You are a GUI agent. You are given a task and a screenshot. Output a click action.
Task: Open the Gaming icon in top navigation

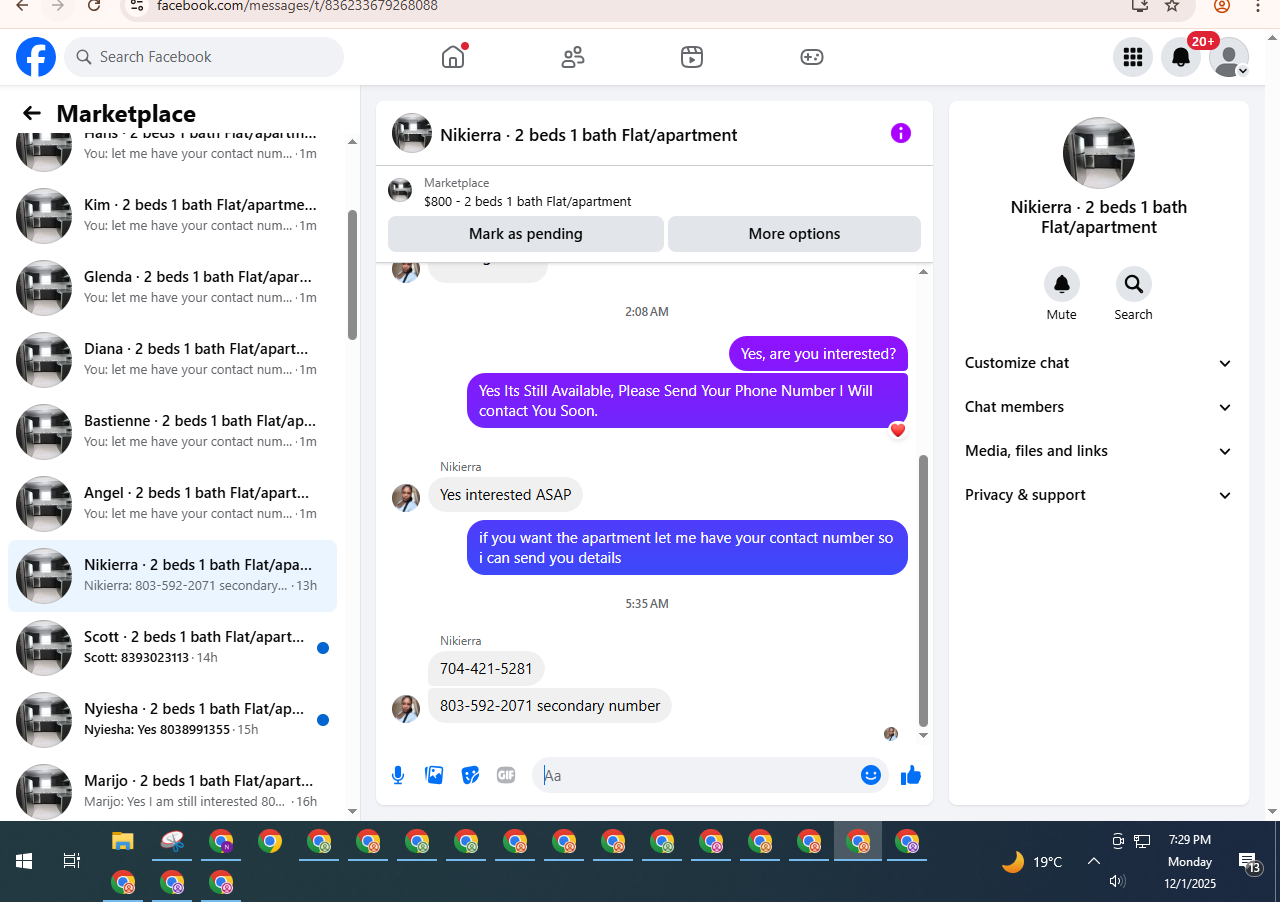pyautogui.click(x=812, y=57)
